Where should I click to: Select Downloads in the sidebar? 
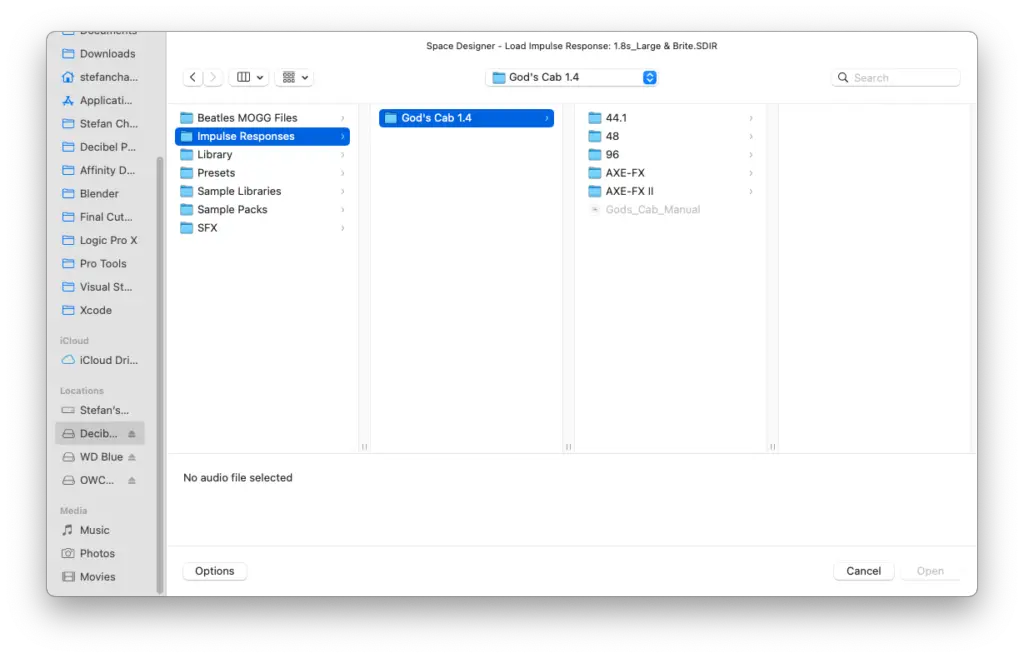(x=99, y=54)
